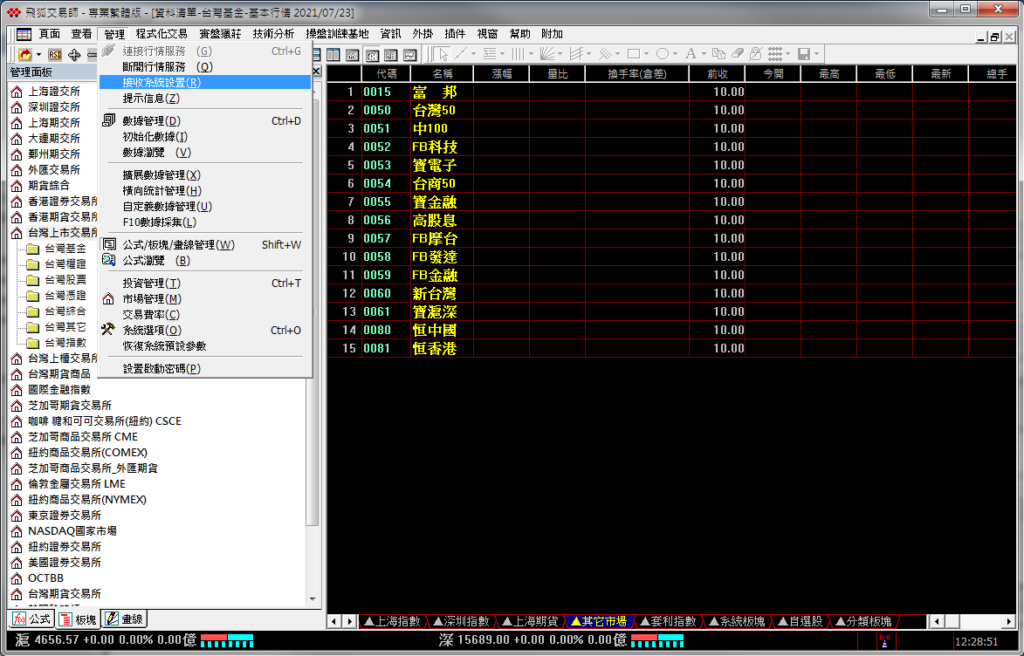
Task: Choose 公式/板塊/畫線管理(W) menu entry
Action: [205, 245]
